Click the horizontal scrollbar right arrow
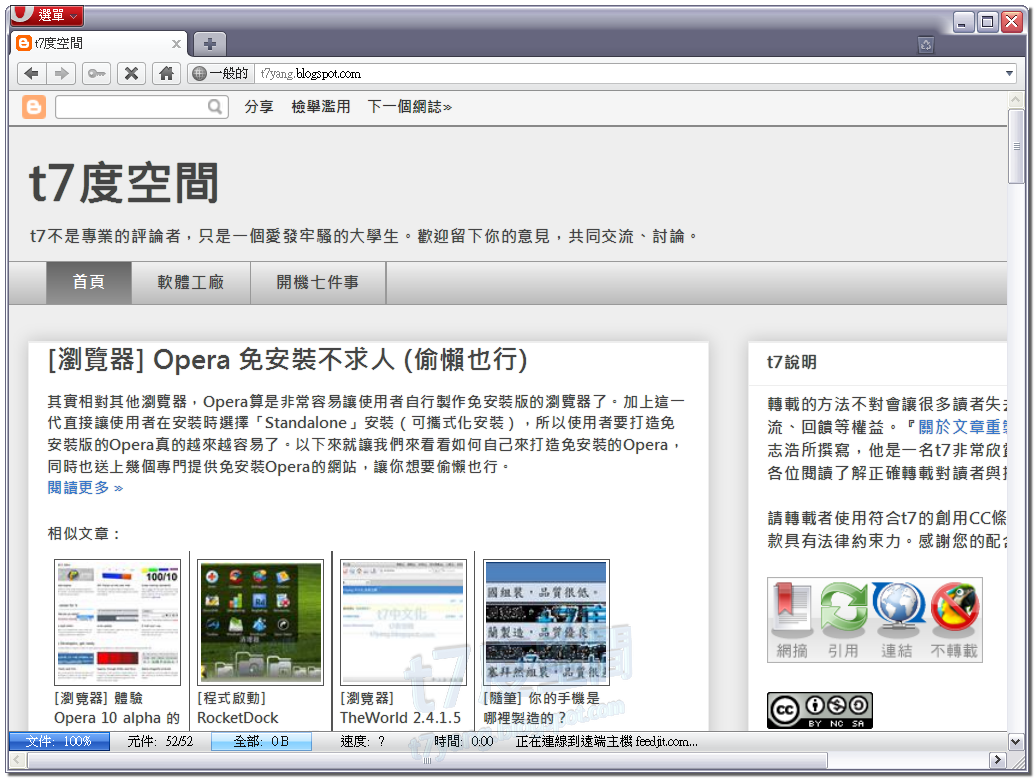 click(x=997, y=760)
